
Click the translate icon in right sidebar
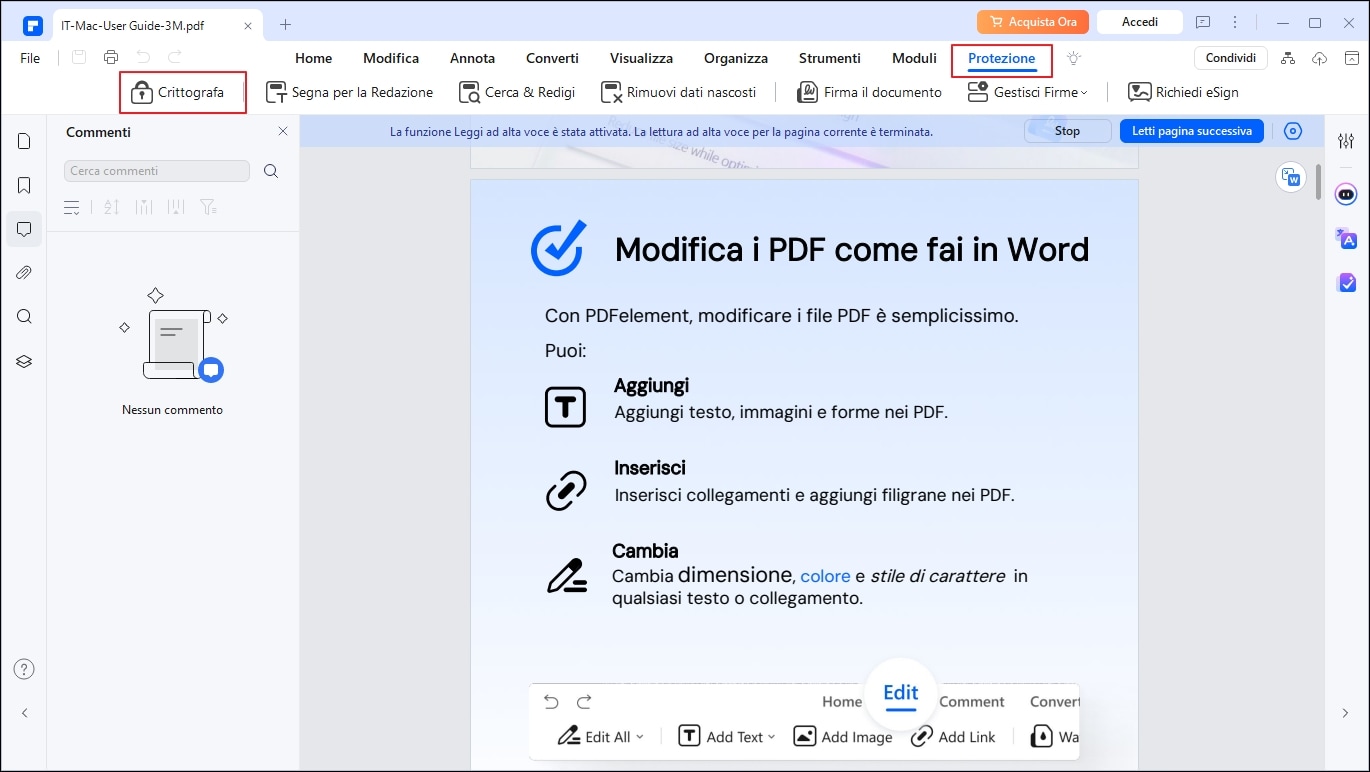pos(1346,238)
